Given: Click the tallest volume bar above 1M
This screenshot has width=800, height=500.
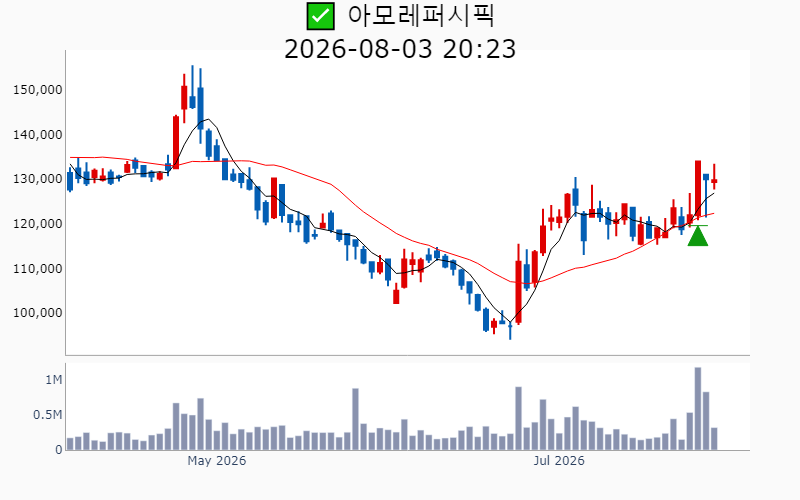Looking at the screenshot, I should pyautogui.click(x=698, y=409).
